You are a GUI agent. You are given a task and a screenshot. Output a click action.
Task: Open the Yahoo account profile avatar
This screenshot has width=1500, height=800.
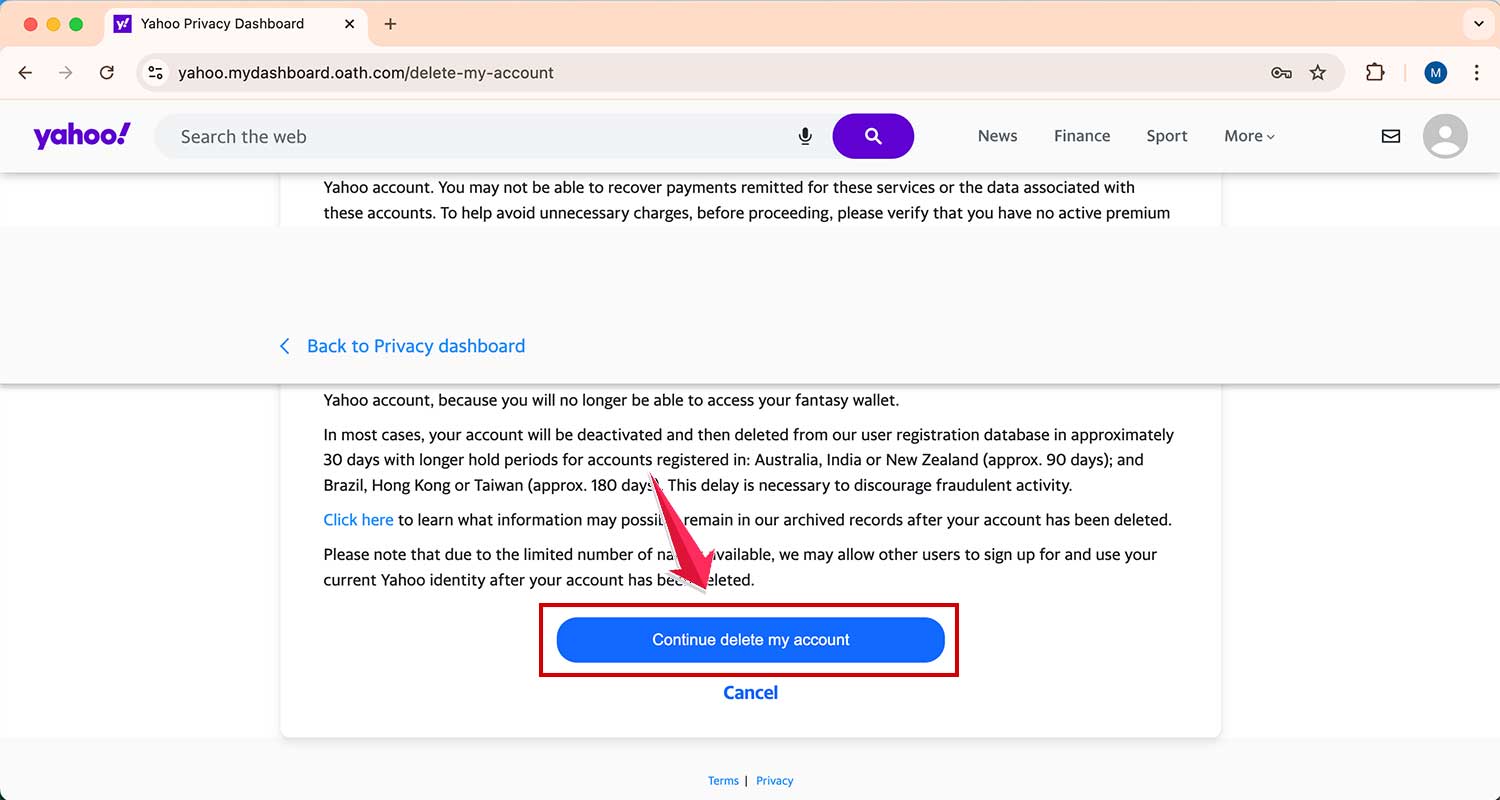(x=1445, y=136)
